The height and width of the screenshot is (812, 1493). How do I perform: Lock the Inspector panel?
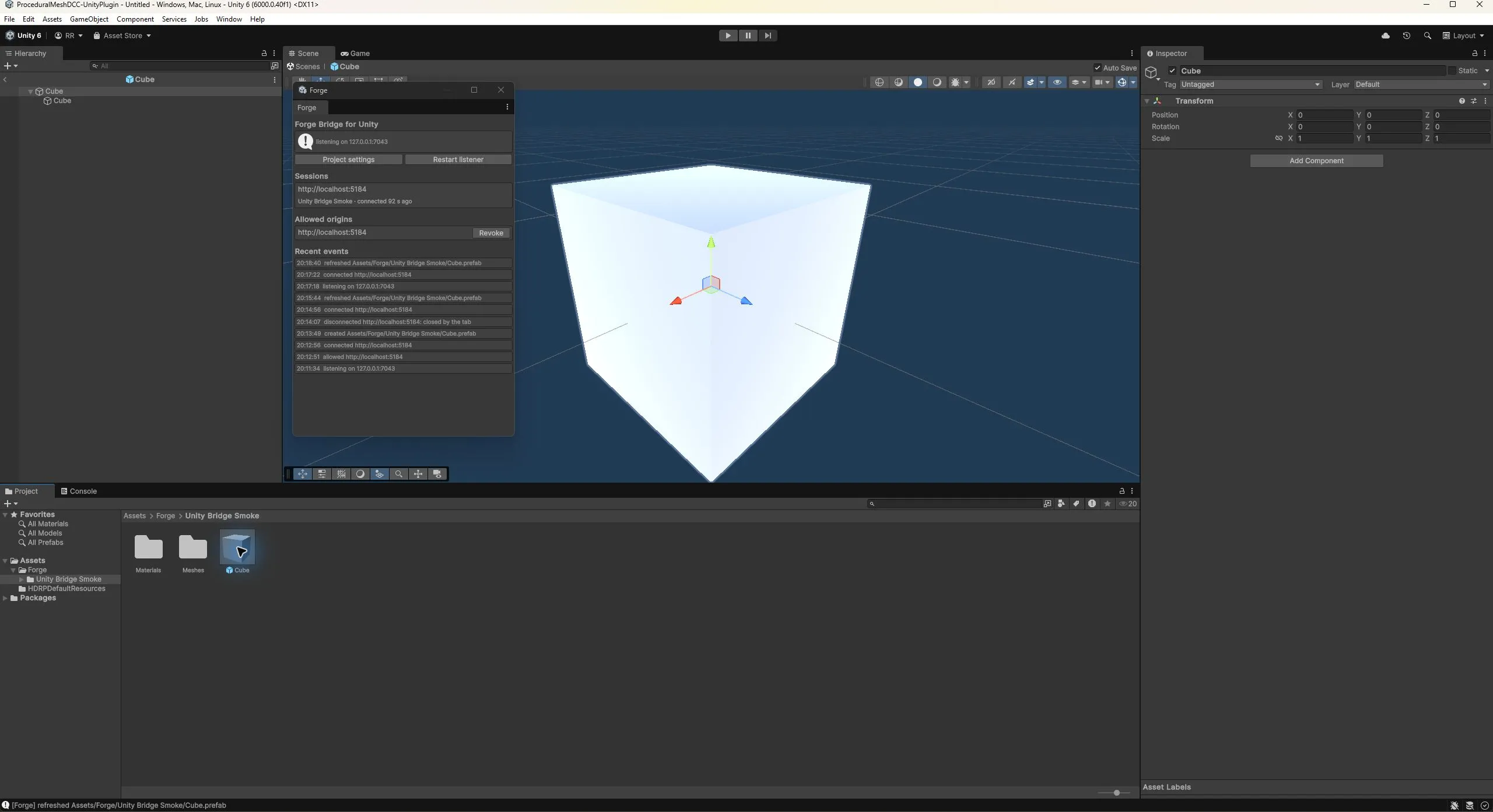click(1475, 54)
